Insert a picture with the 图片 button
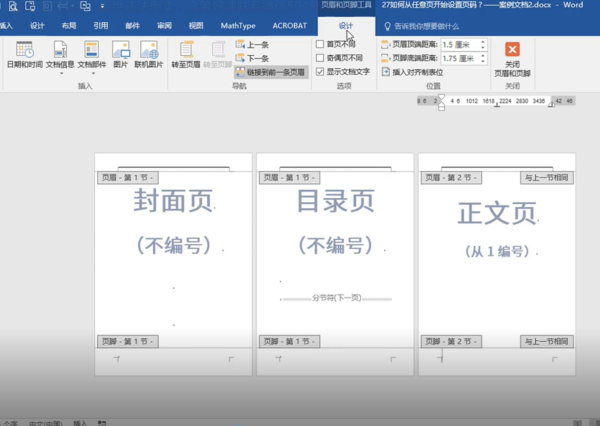This screenshot has height=426, width=600. [121, 55]
